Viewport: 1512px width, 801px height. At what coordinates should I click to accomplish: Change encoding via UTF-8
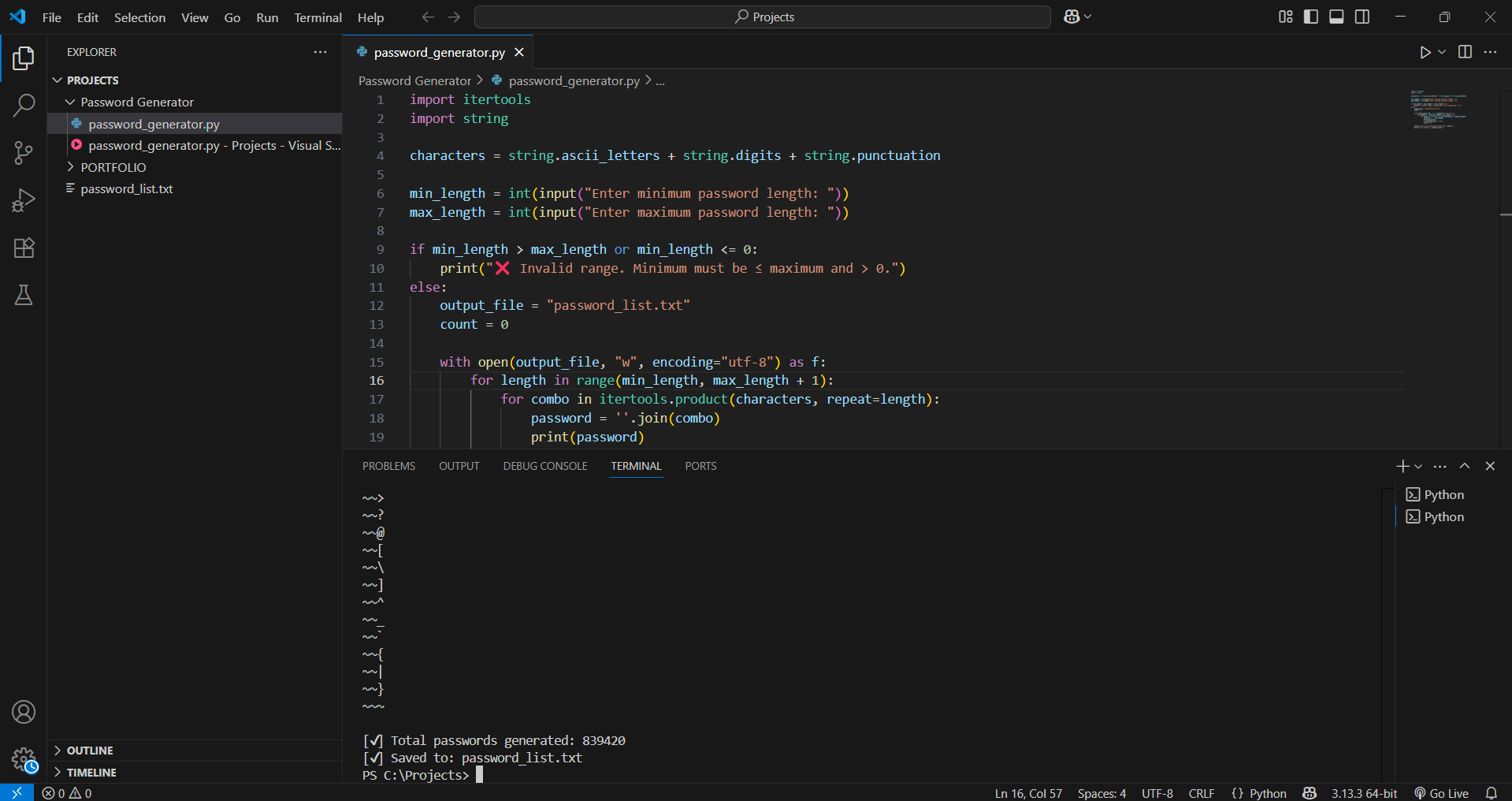(1157, 793)
